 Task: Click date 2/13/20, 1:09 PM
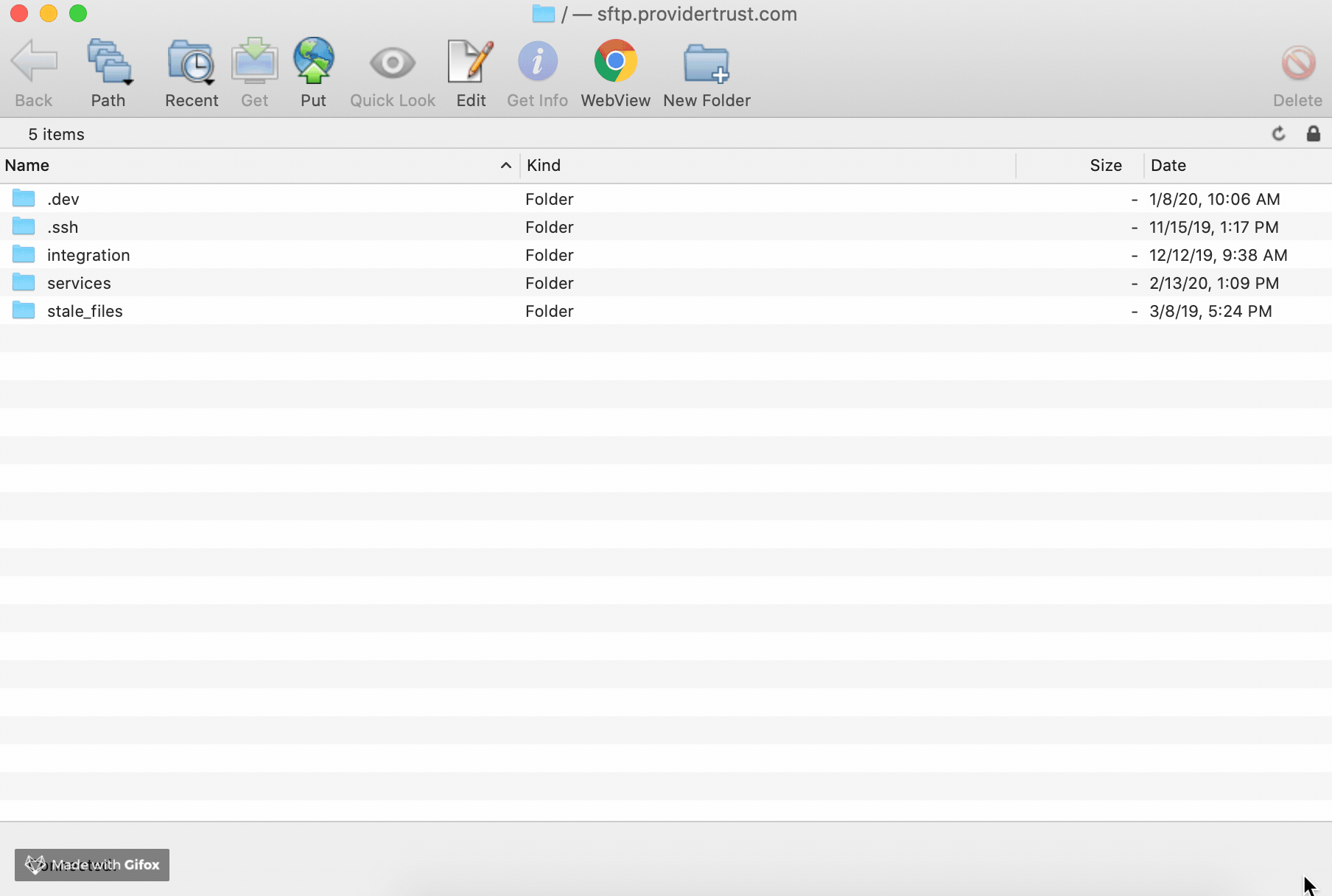coord(1213,283)
